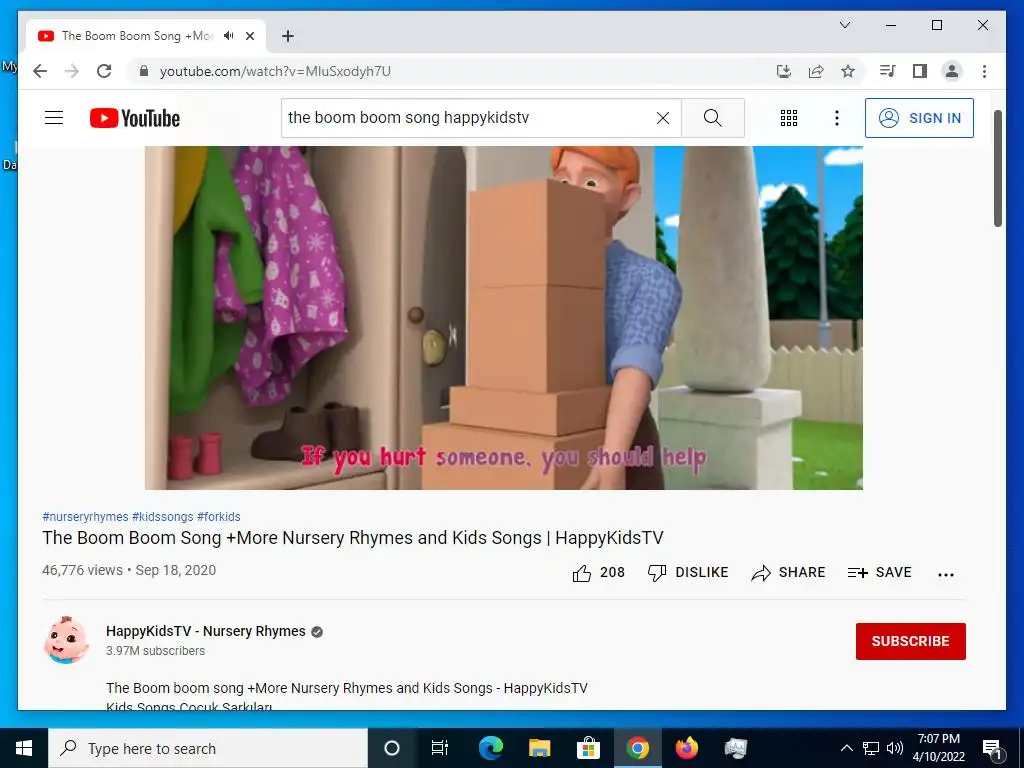Open volume control in system tray
1024x768 pixels.
tap(895, 748)
